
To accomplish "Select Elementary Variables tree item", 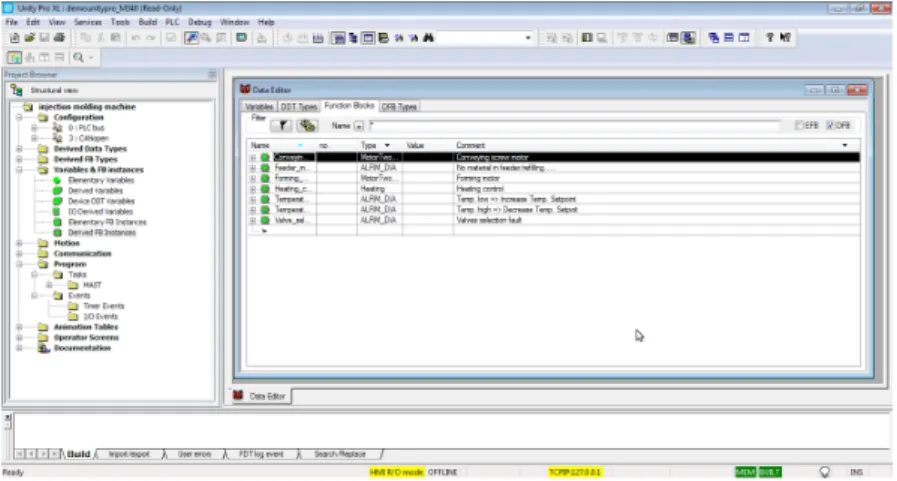I will (101, 180).
